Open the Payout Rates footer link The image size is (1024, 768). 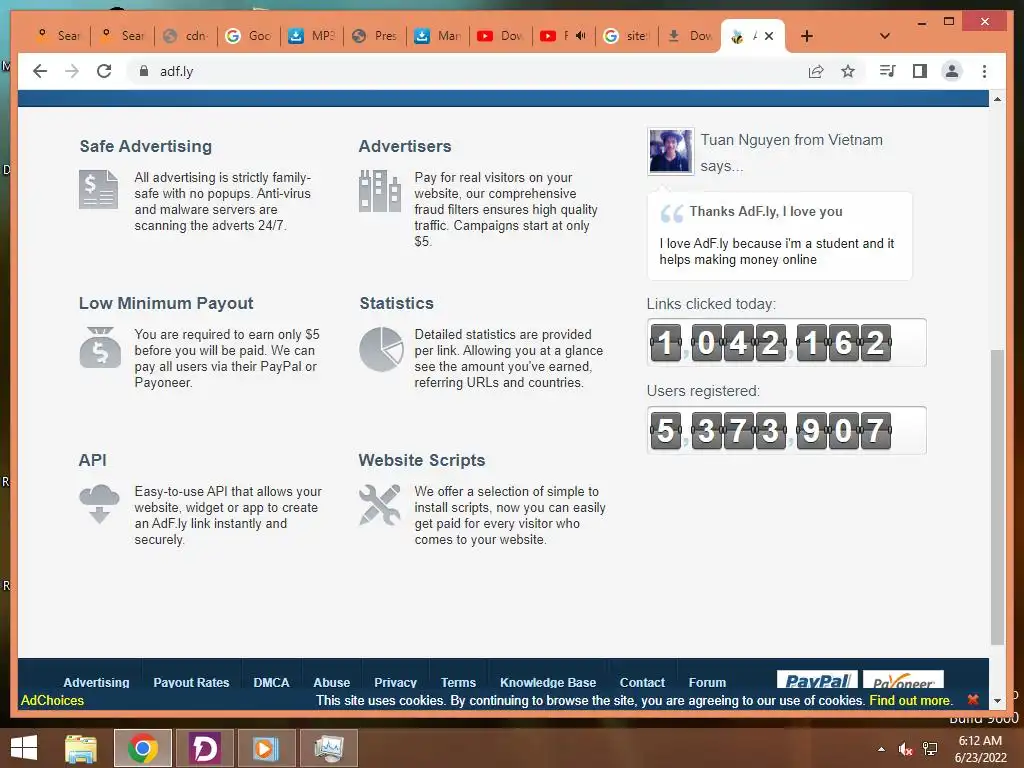pyautogui.click(x=191, y=682)
